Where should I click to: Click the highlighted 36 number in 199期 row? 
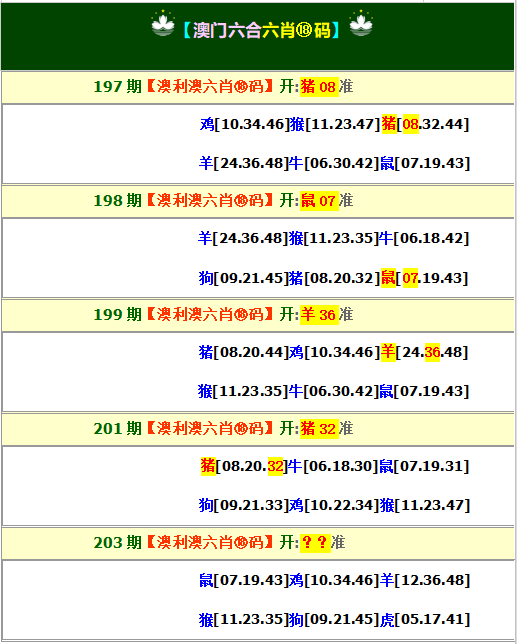tap(432, 352)
